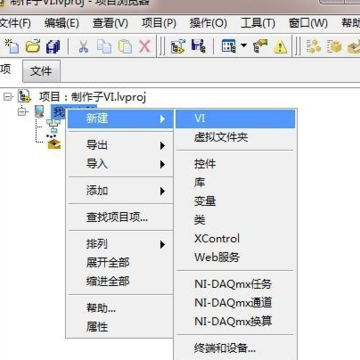This screenshot has height=360, width=360.
Task: Switch to the 文件 tab
Action: point(41,71)
